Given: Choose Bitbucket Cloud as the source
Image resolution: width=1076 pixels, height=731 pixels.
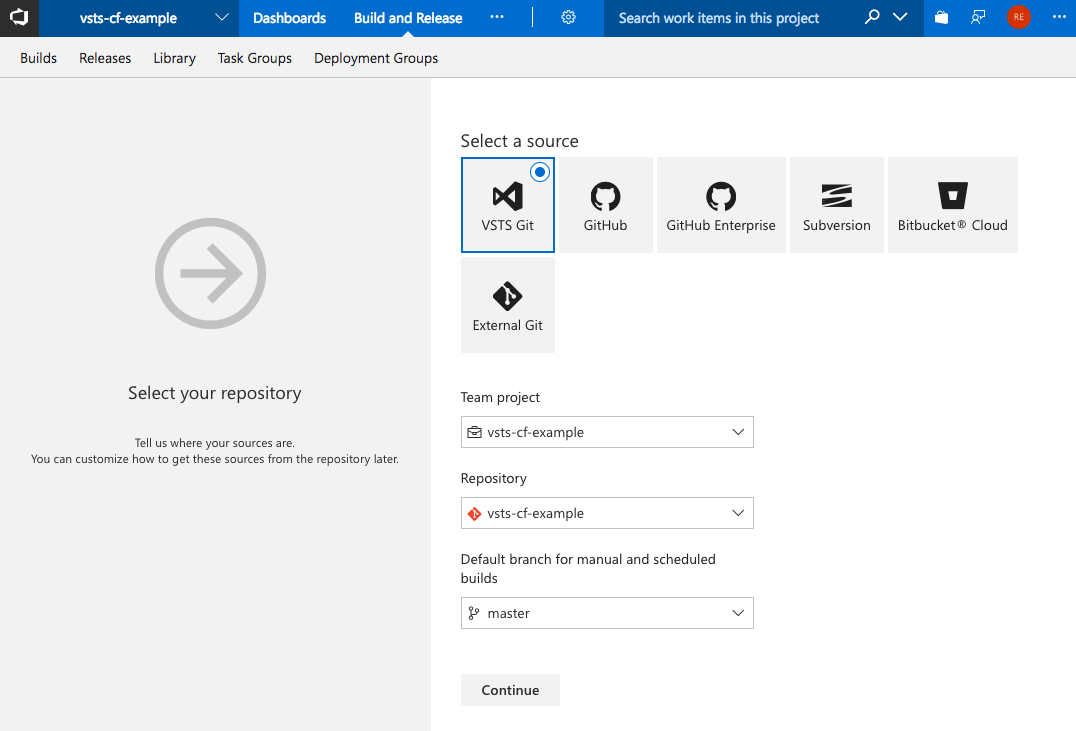Looking at the screenshot, I should click(952, 205).
